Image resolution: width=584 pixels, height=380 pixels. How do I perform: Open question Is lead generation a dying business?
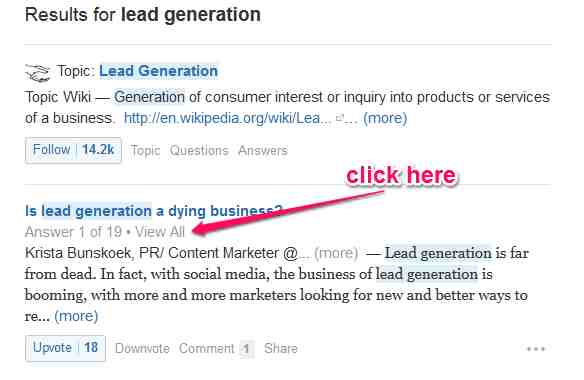153,211
